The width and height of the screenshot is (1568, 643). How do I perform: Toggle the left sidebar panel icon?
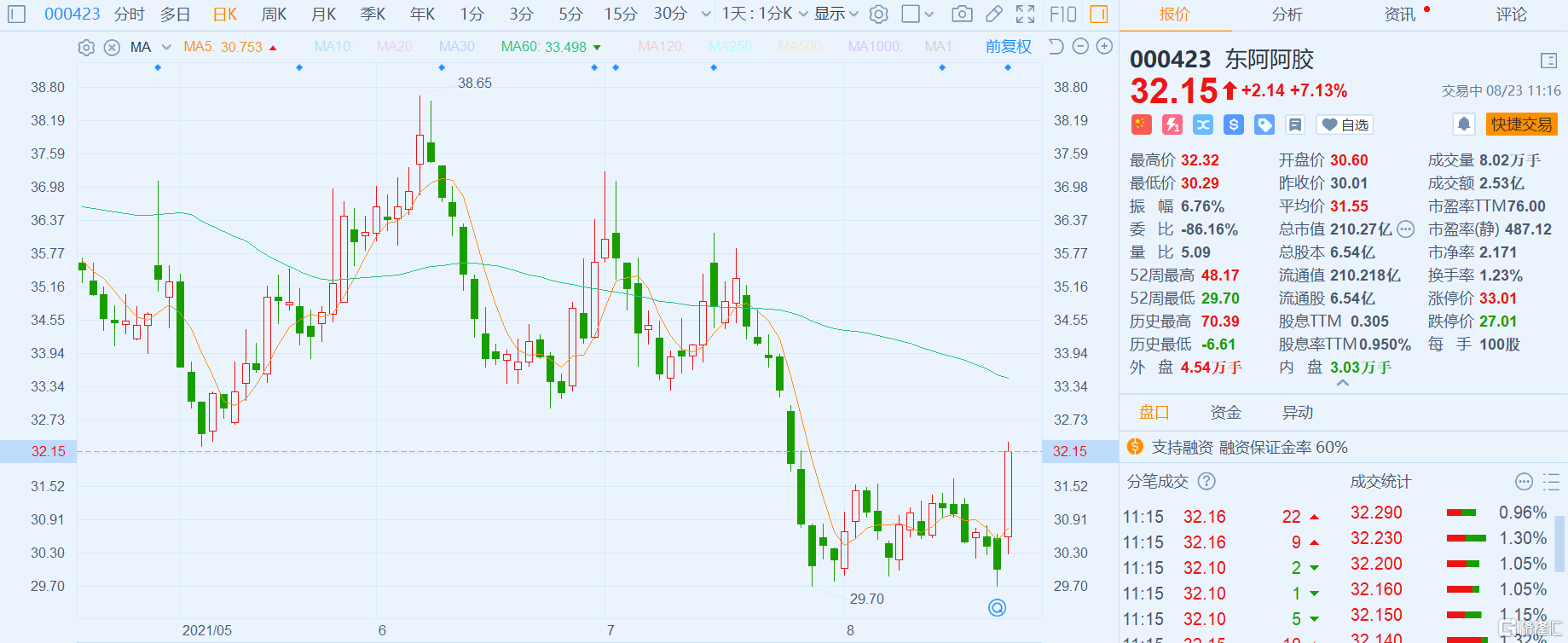[16, 14]
